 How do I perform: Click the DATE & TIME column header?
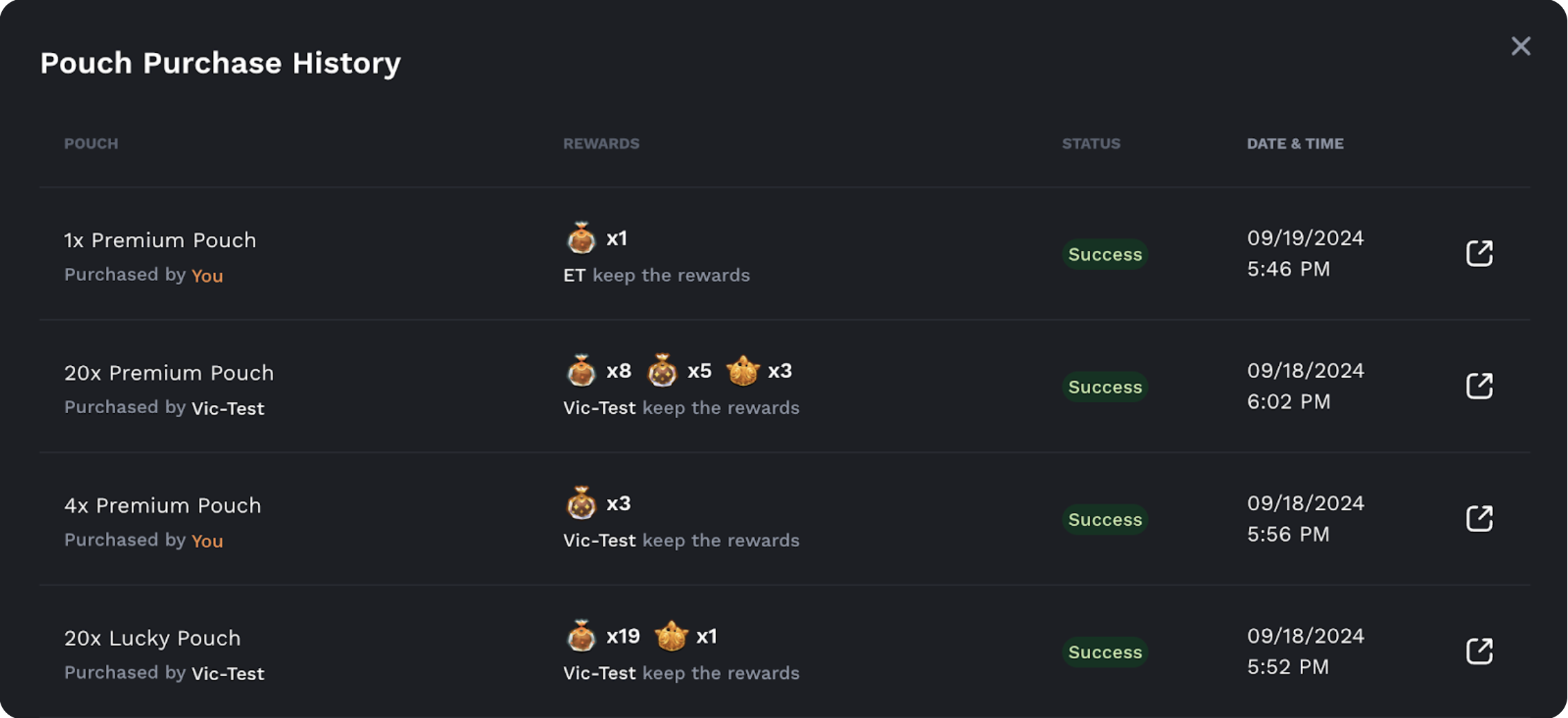coord(1295,143)
